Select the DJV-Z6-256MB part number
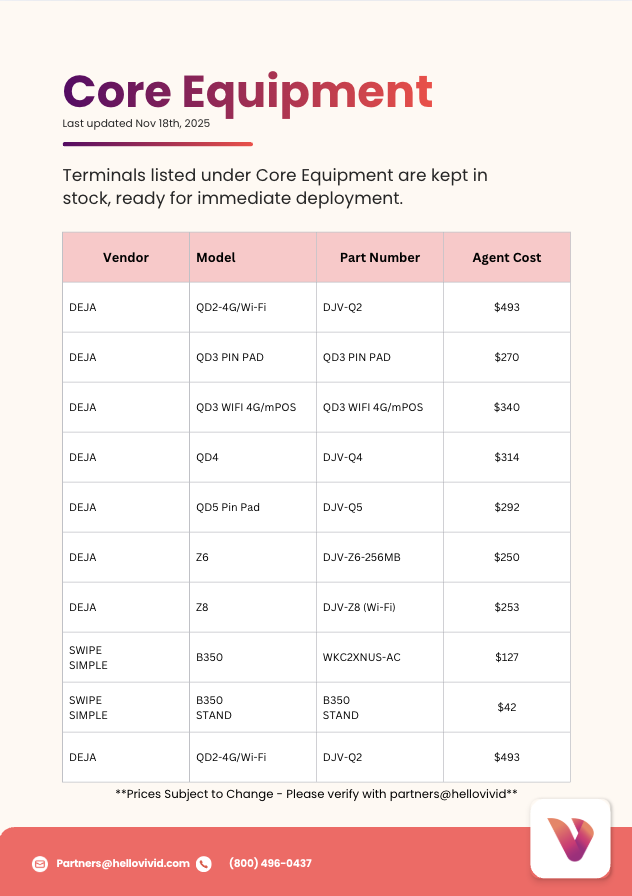The height and width of the screenshot is (896, 632). [x=362, y=557]
